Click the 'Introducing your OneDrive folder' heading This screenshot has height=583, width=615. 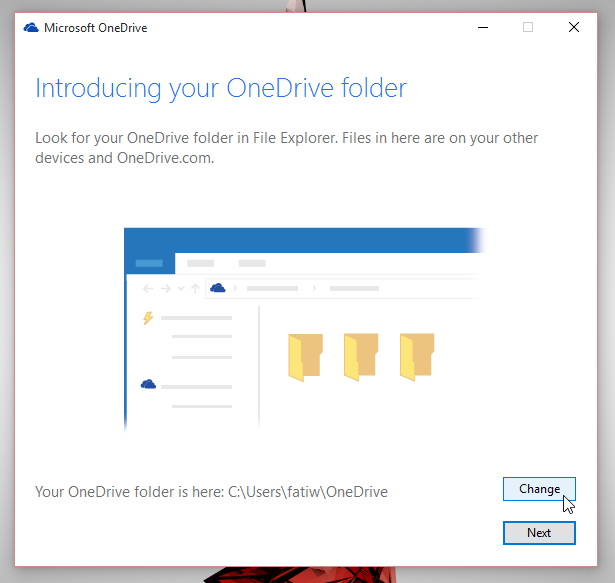click(221, 88)
